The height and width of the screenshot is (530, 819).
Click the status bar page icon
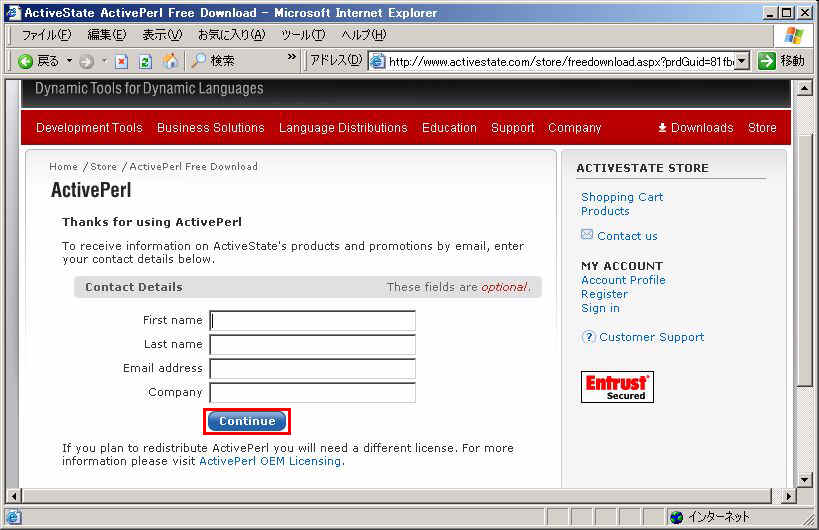point(13,517)
